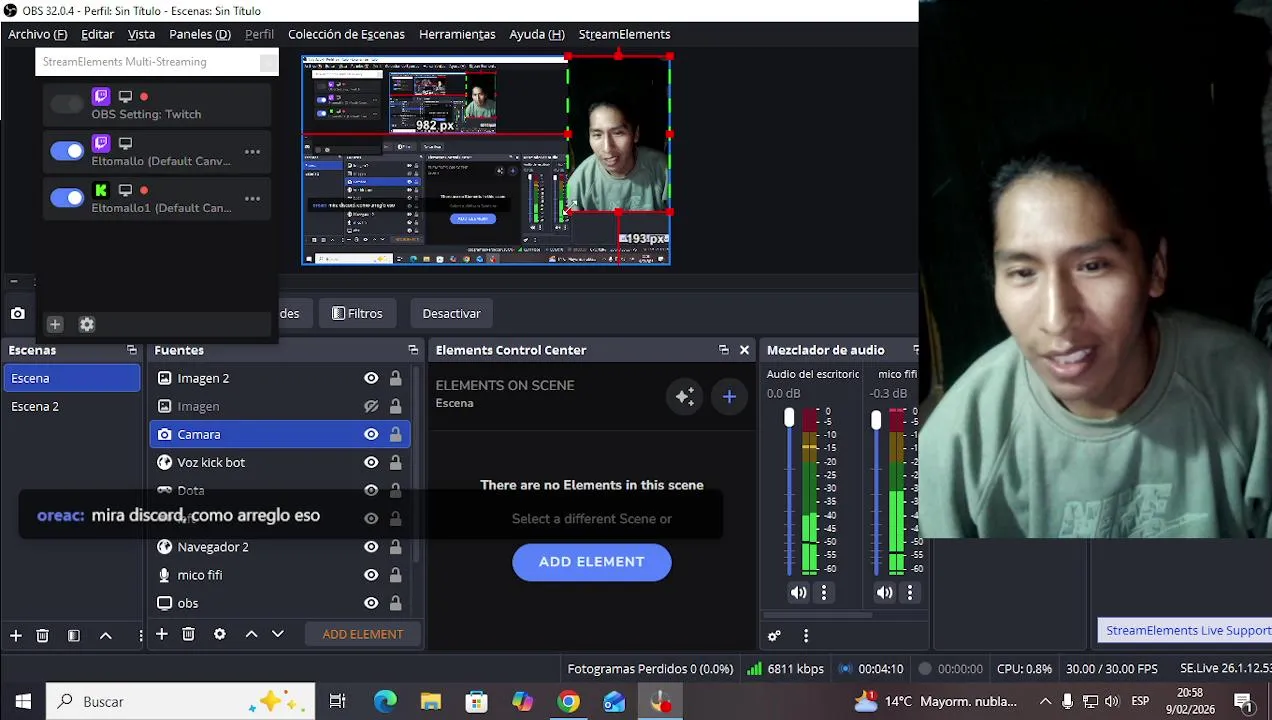
Task: Toggle the Eltomallo1 Kick stream switch
Action: tap(67, 198)
